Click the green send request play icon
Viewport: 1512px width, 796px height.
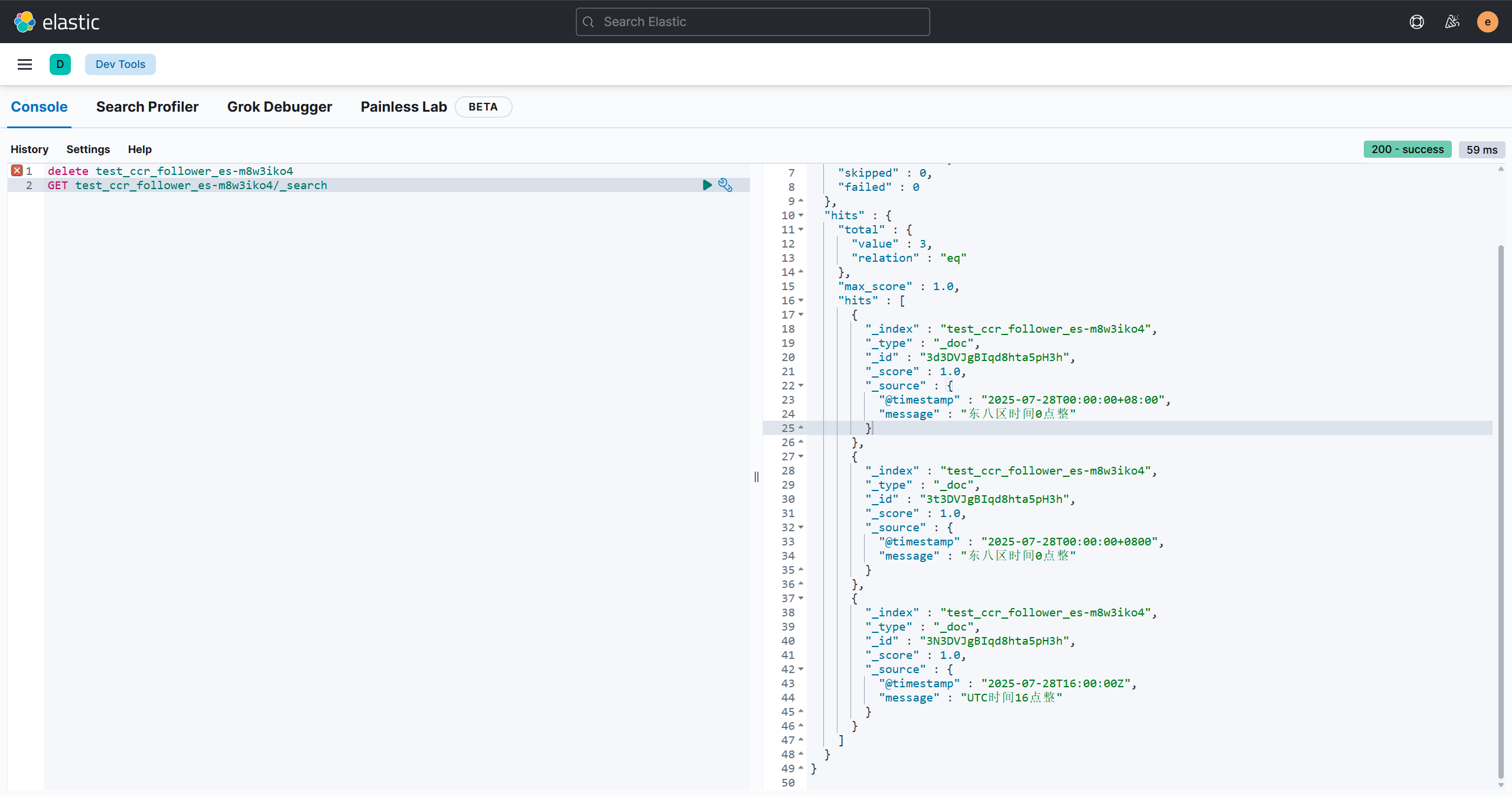coord(707,185)
